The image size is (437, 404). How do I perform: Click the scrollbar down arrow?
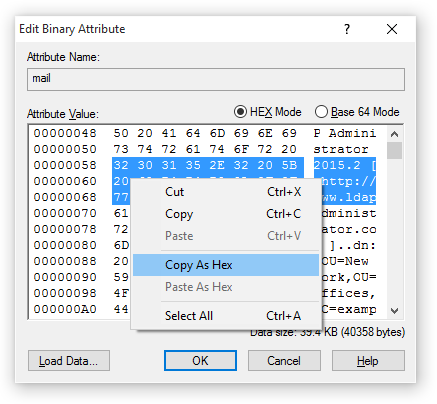pos(395,311)
